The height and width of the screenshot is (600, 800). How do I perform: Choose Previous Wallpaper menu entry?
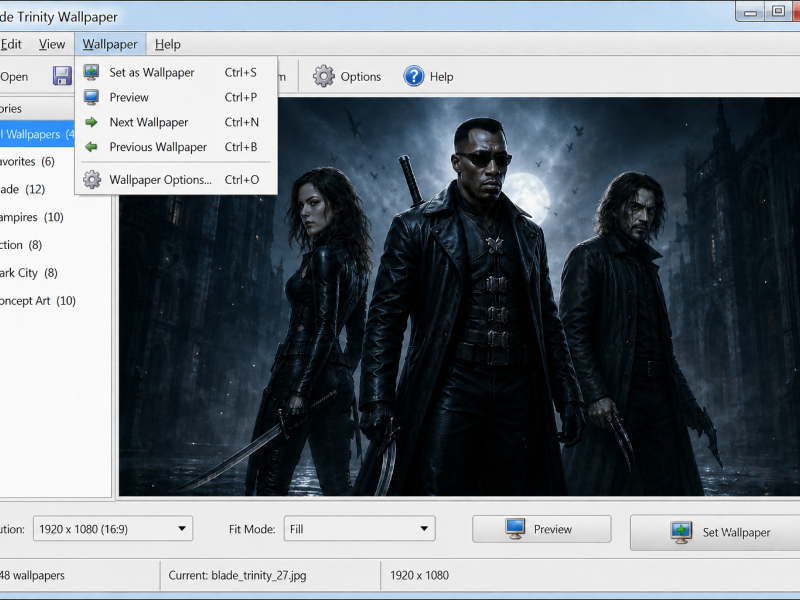[176, 147]
